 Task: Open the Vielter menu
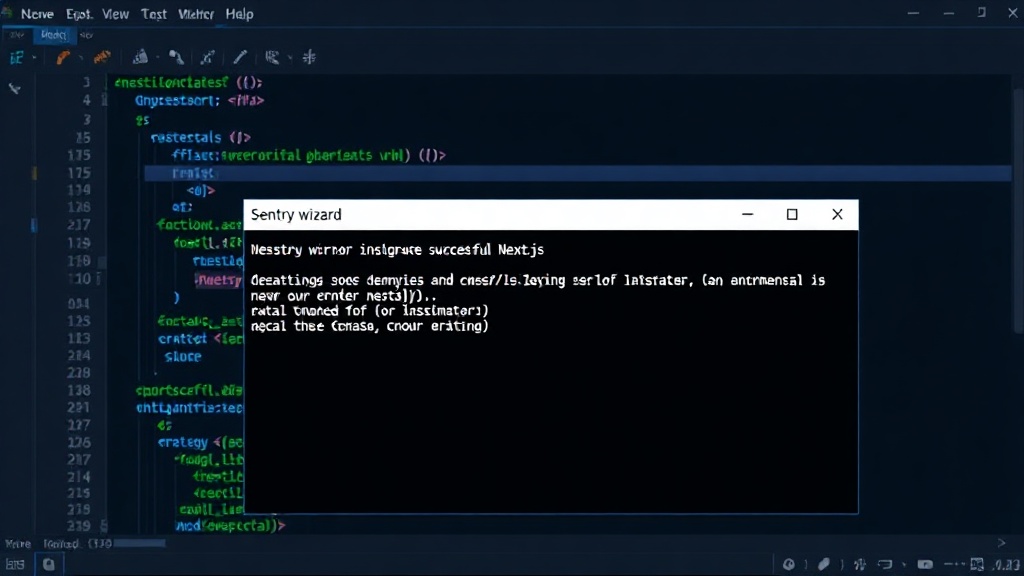coord(196,14)
